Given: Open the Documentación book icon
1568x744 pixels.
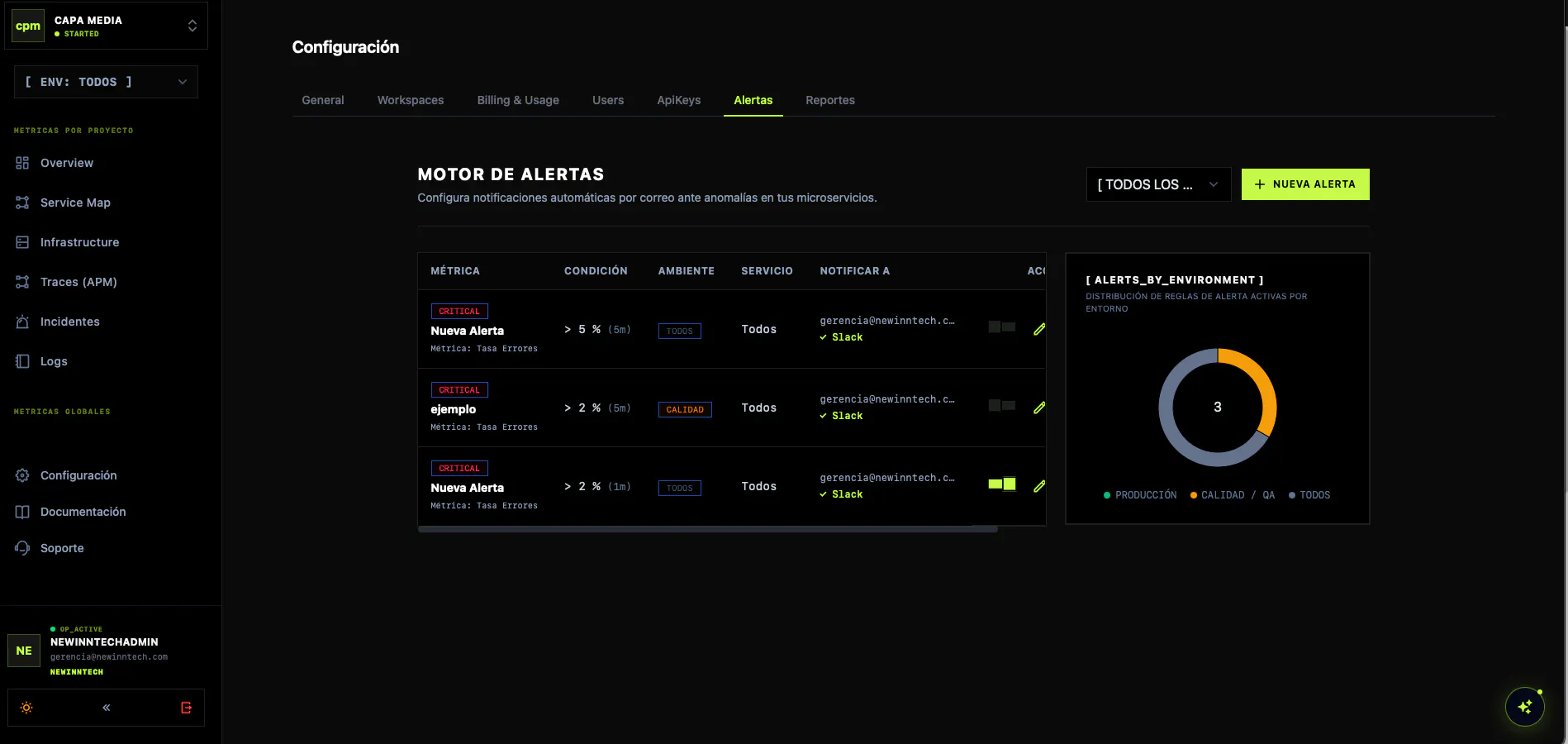Looking at the screenshot, I should (22, 512).
